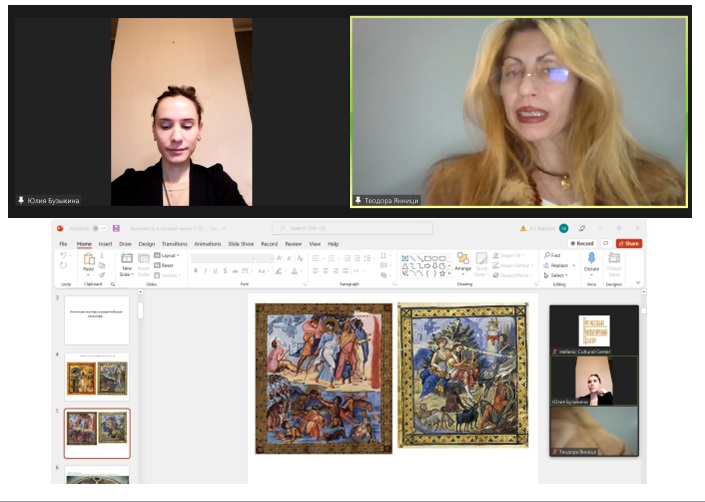
Task: Click the Decrease Font Size icon
Action: tap(290, 258)
